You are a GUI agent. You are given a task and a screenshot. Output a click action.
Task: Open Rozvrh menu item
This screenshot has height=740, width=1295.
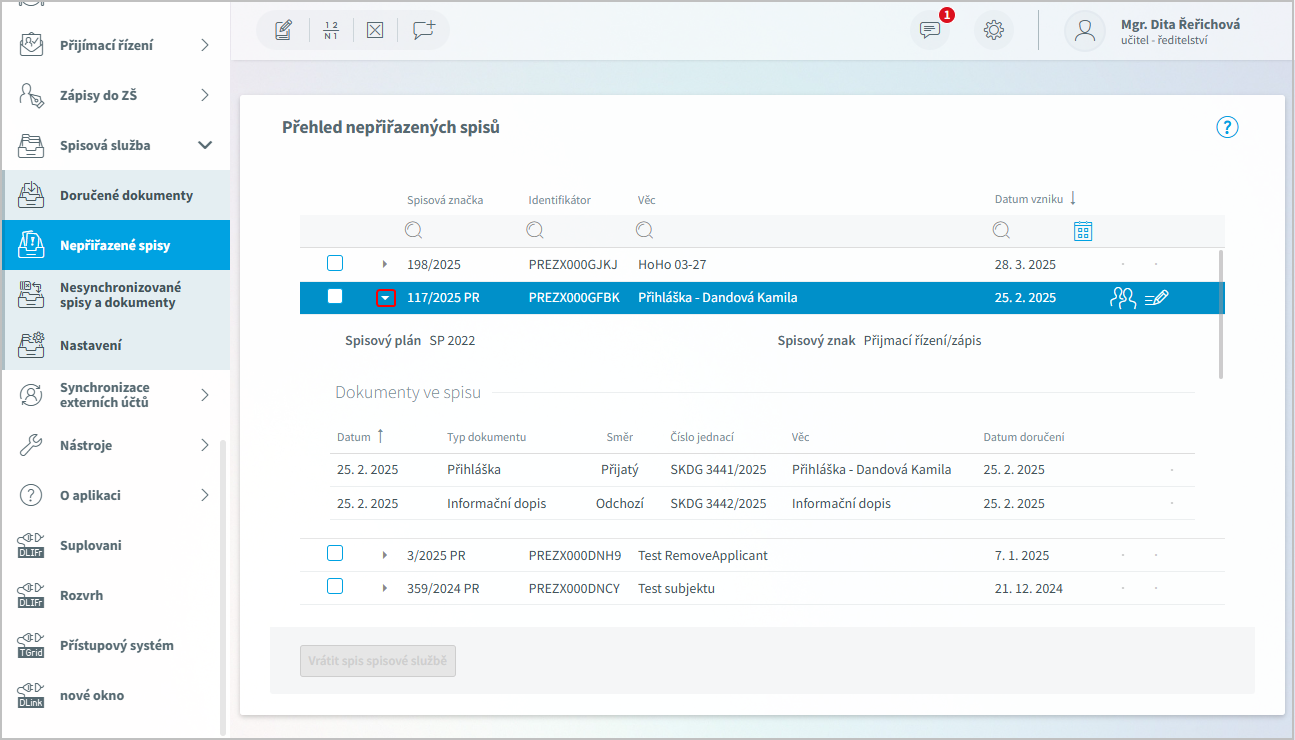(x=115, y=595)
